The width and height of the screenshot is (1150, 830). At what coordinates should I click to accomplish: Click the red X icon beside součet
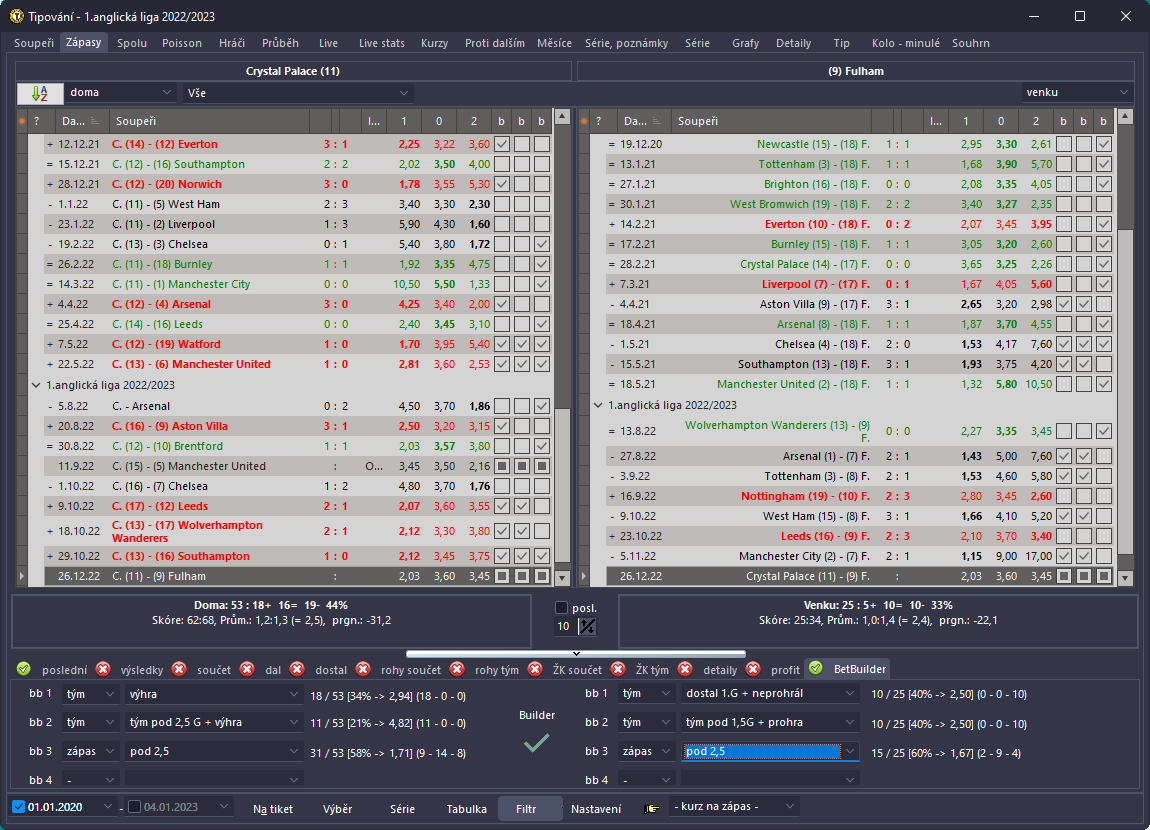point(179,669)
